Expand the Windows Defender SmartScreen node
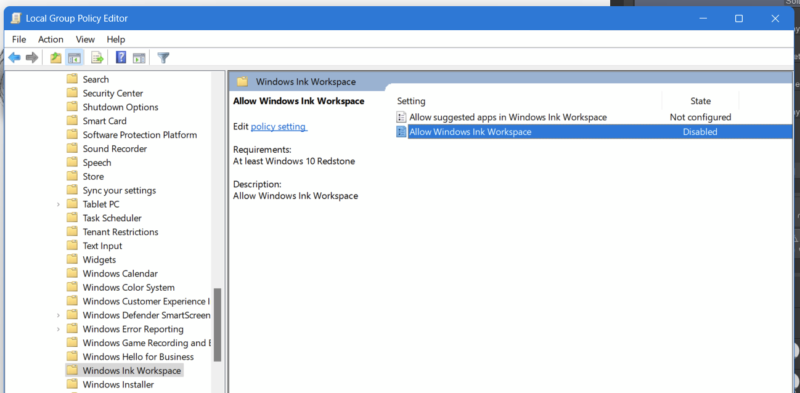This screenshot has height=393, width=800. tap(58, 315)
